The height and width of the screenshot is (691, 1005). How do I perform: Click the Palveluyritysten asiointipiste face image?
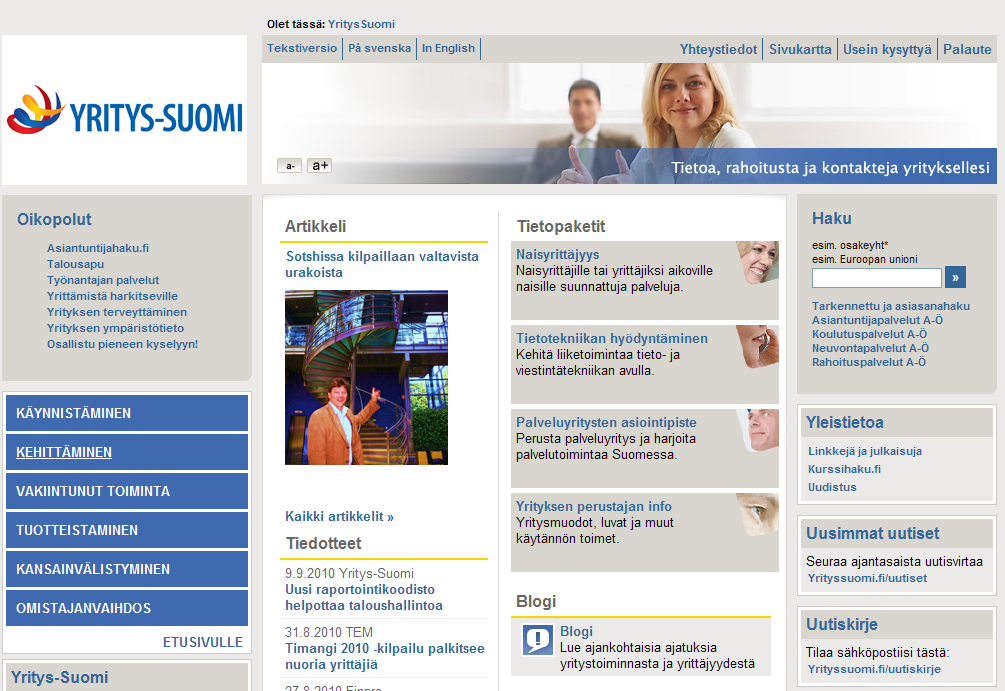[758, 430]
